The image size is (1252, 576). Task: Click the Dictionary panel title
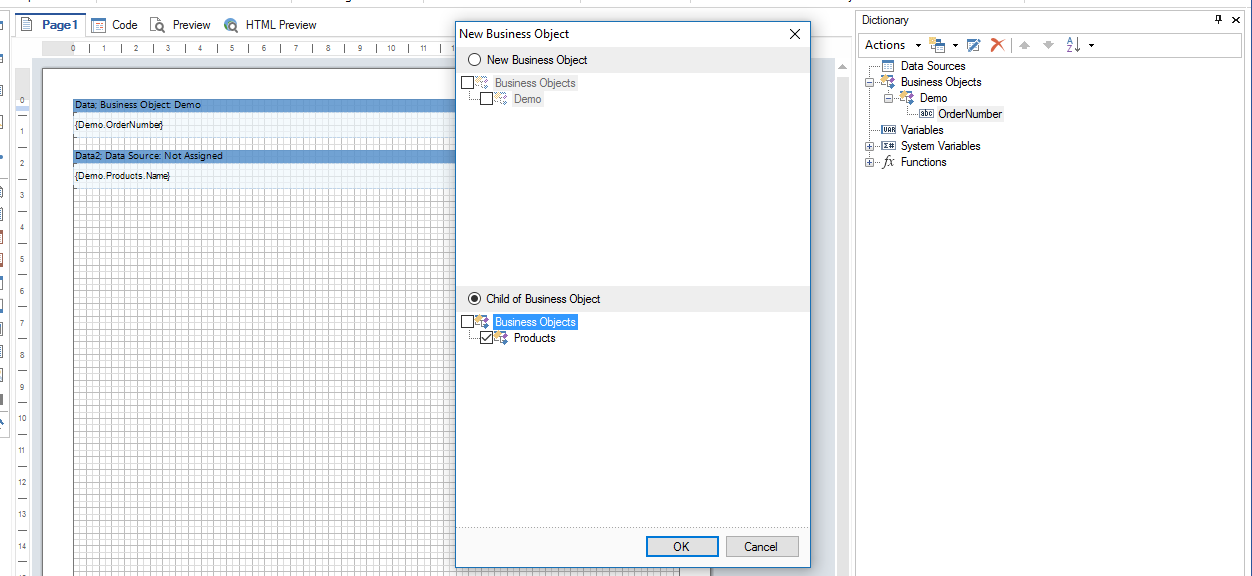(885, 20)
